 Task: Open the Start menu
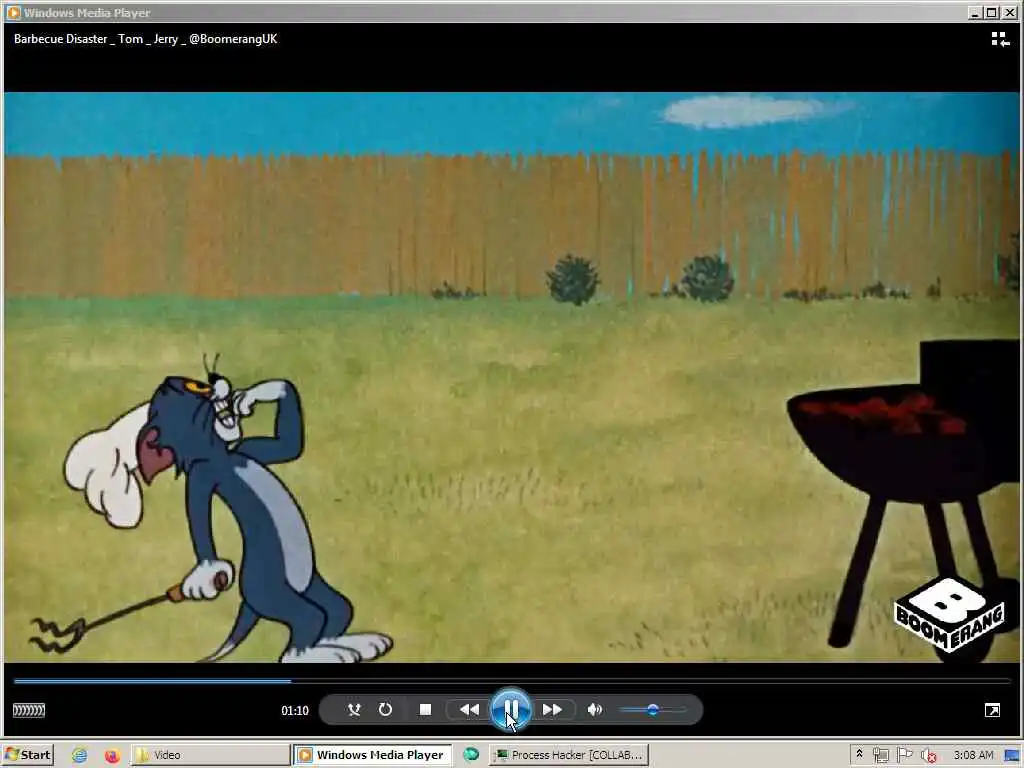(x=28, y=755)
